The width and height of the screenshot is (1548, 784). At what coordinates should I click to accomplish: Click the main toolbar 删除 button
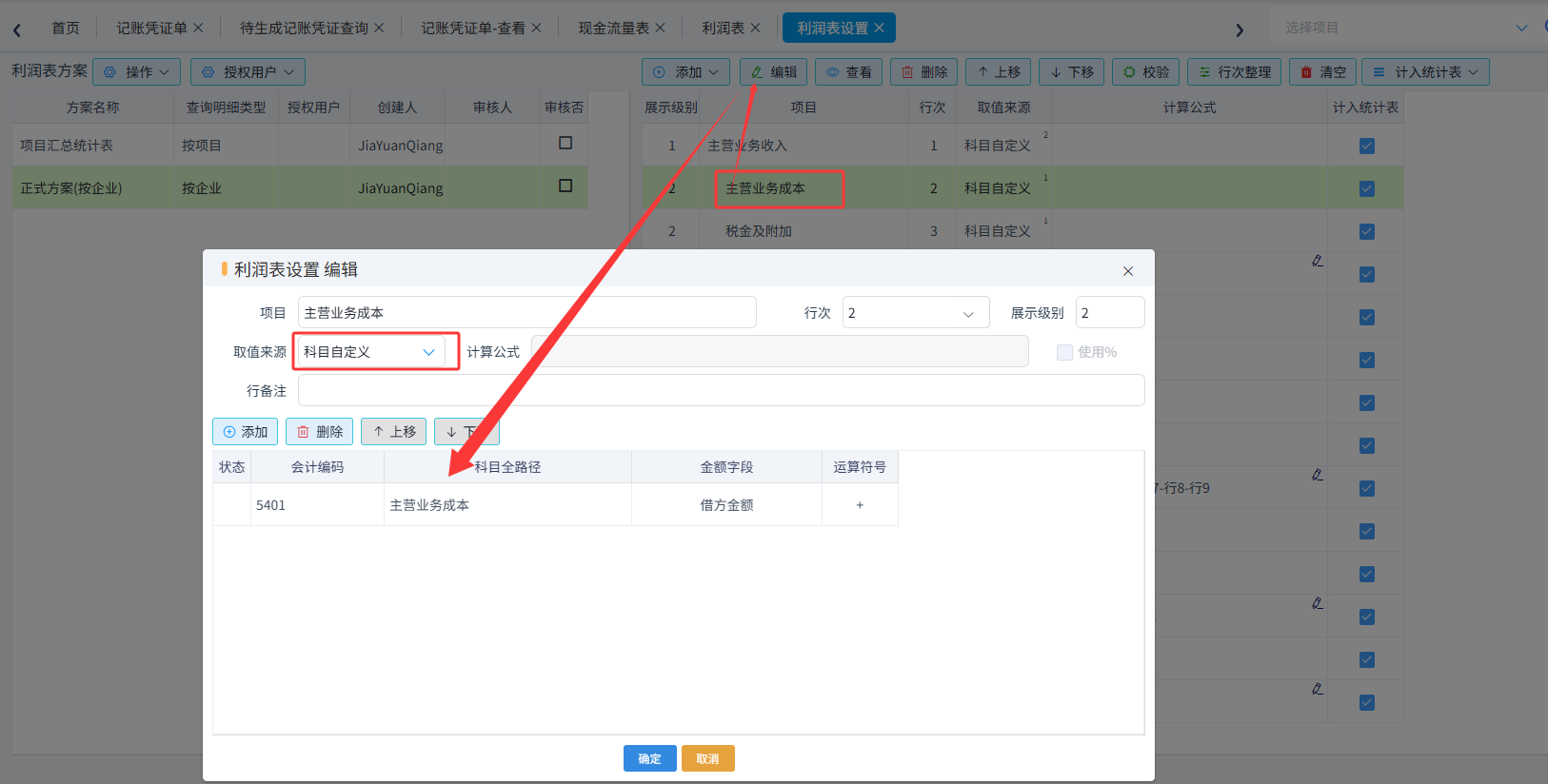924,72
